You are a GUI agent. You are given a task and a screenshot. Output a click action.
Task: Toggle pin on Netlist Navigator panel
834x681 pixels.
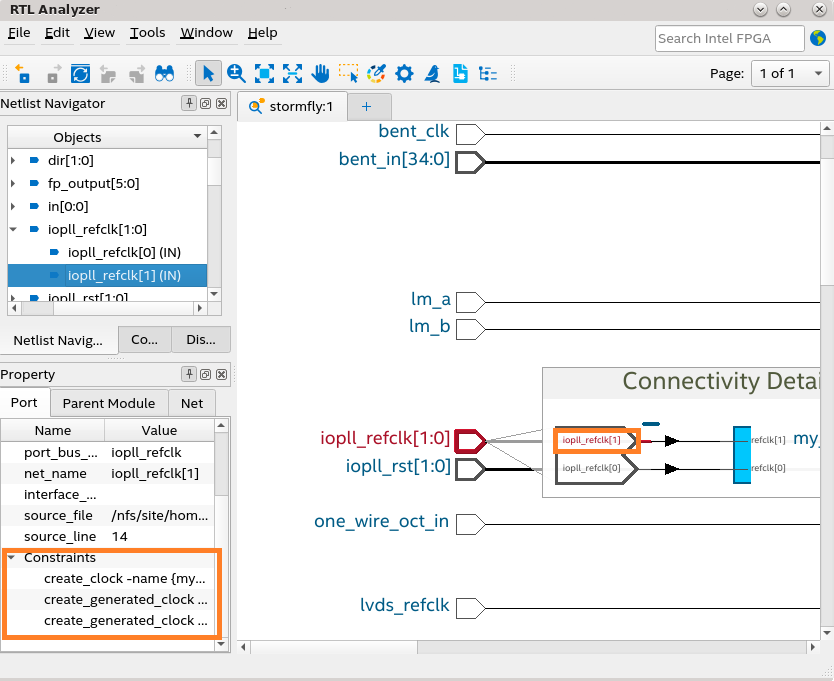(188, 104)
